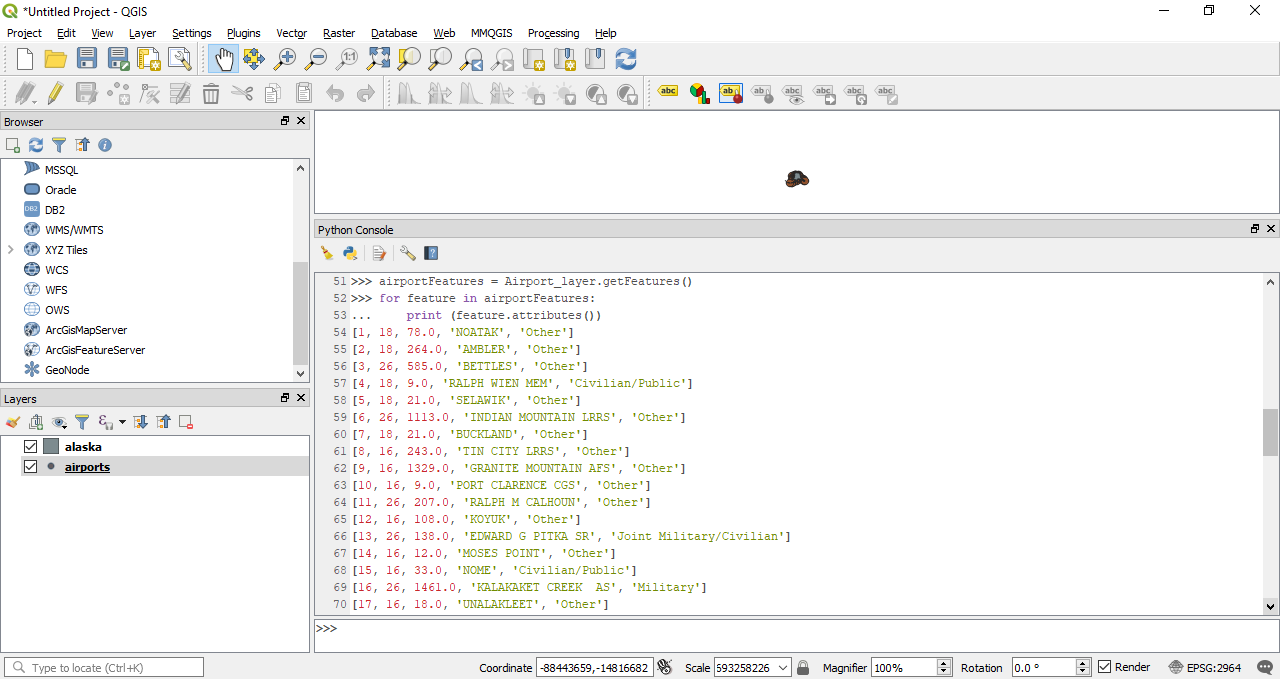Open the Processing menu
The image size is (1280, 679).
(553, 33)
